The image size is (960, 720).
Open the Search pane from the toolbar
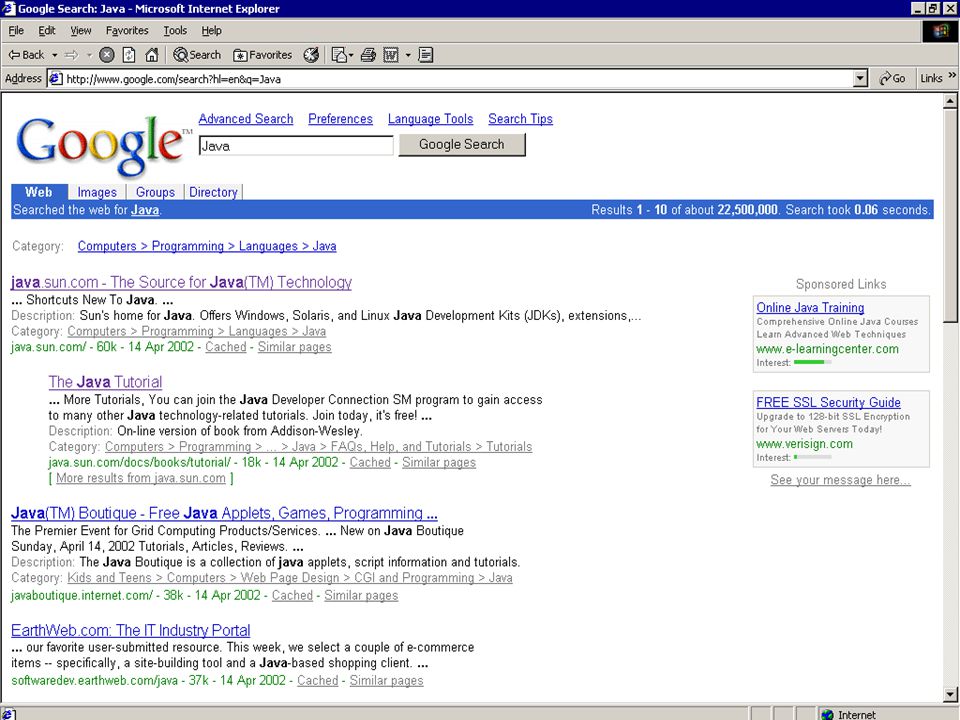(197, 55)
